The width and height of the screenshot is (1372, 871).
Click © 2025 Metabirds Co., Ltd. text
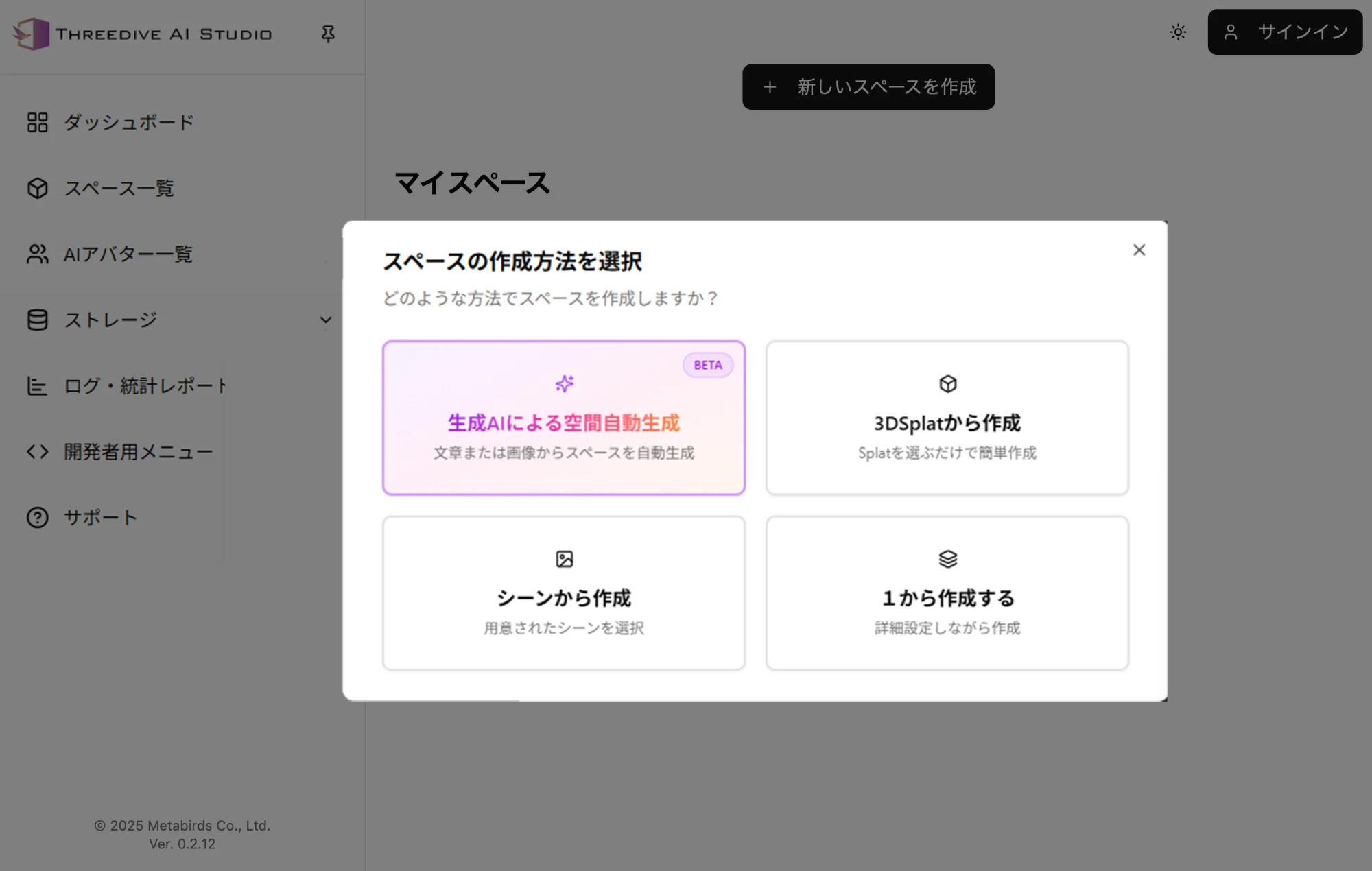click(182, 826)
